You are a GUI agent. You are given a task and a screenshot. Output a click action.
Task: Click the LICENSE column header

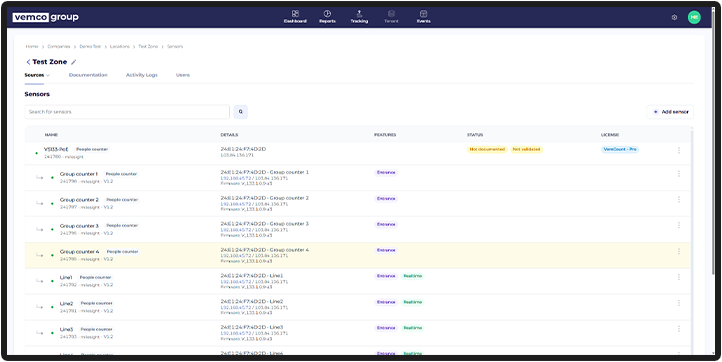610,135
